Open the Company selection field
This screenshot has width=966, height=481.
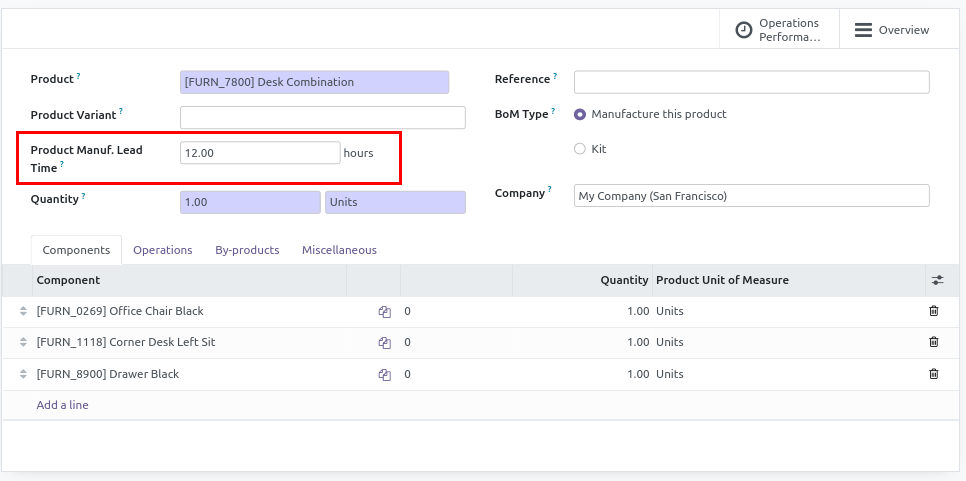point(752,196)
